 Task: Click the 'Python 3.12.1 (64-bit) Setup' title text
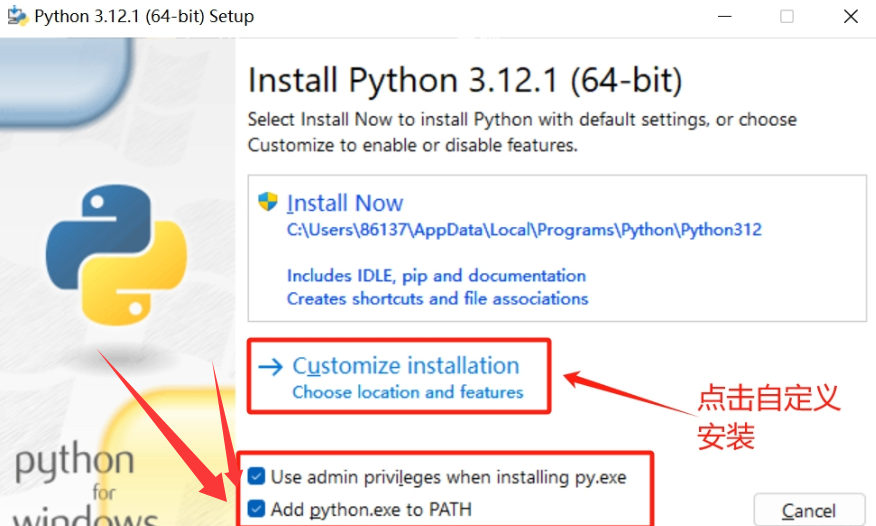coord(144,16)
